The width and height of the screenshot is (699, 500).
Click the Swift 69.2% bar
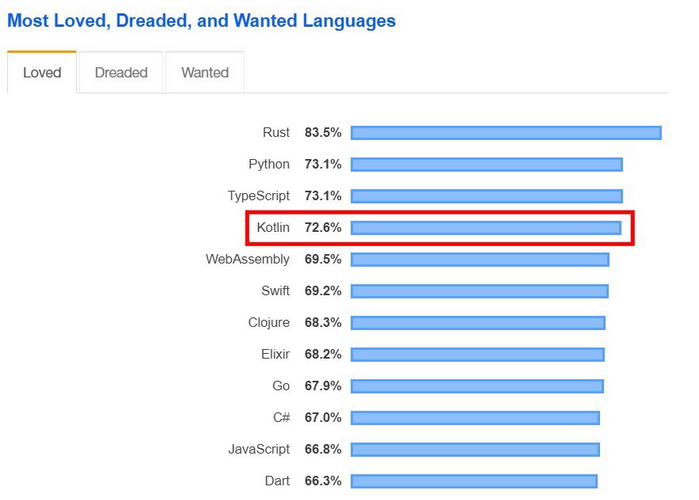point(479,291)
